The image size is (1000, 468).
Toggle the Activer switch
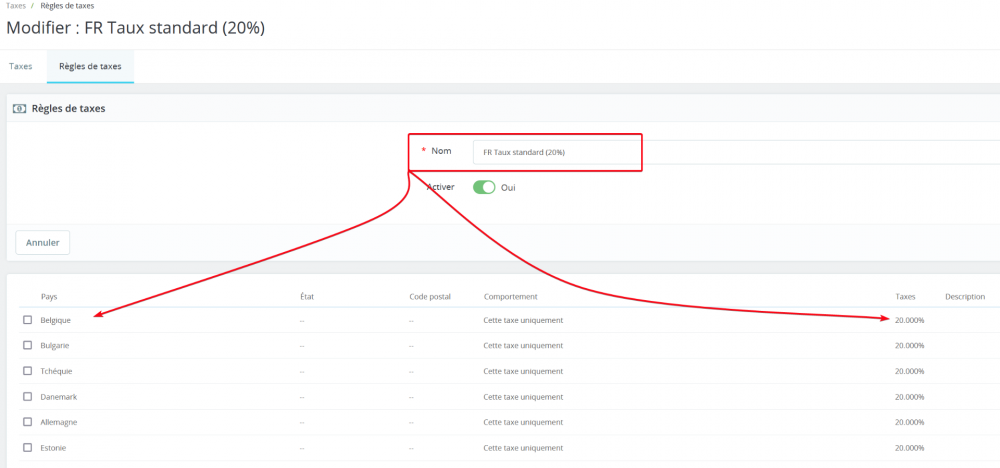point(484,187)
